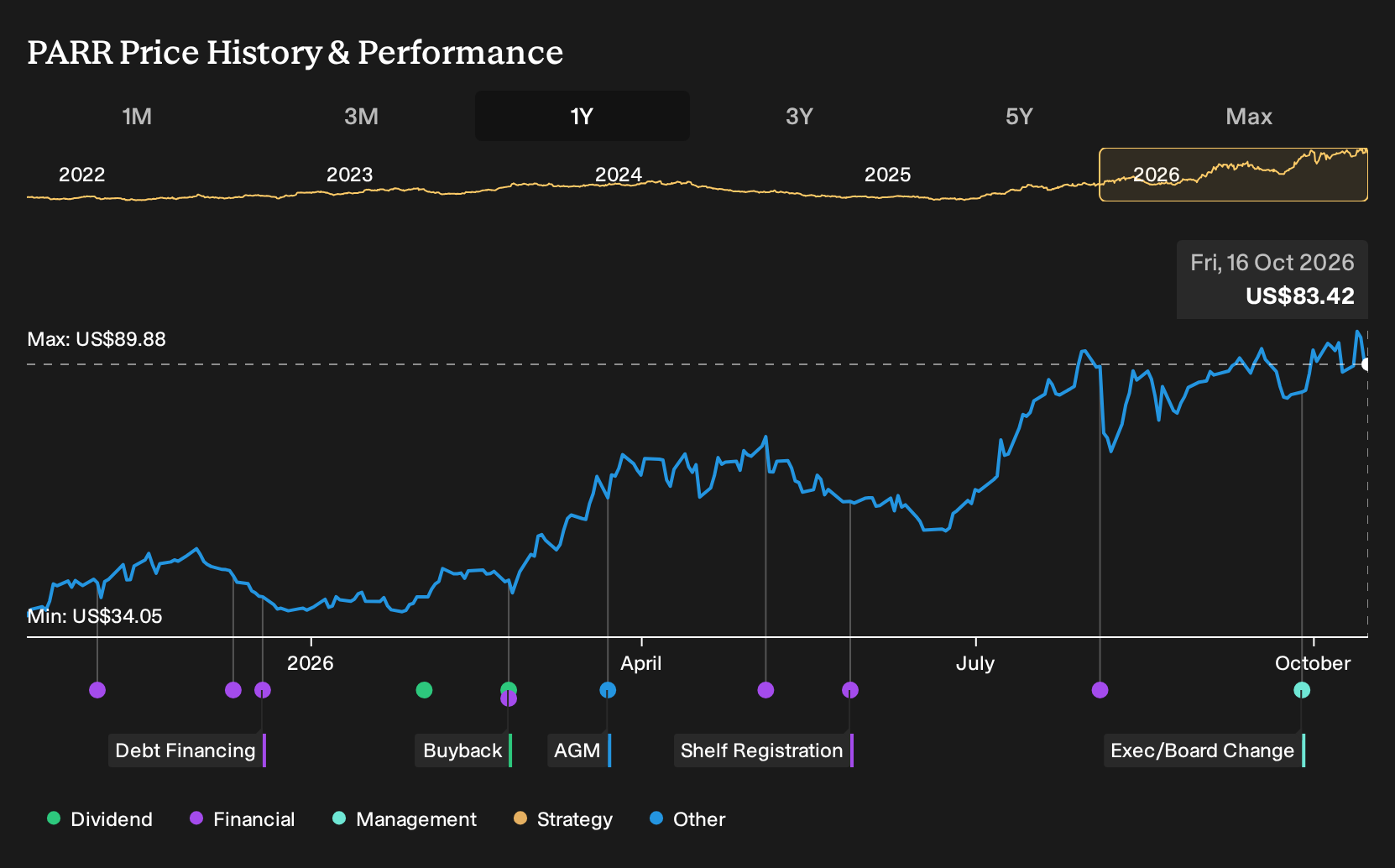This screenshot has width=1395, height=868.
Task: Click the 2024 label in overview chart
Action: (x=618, y=175)
